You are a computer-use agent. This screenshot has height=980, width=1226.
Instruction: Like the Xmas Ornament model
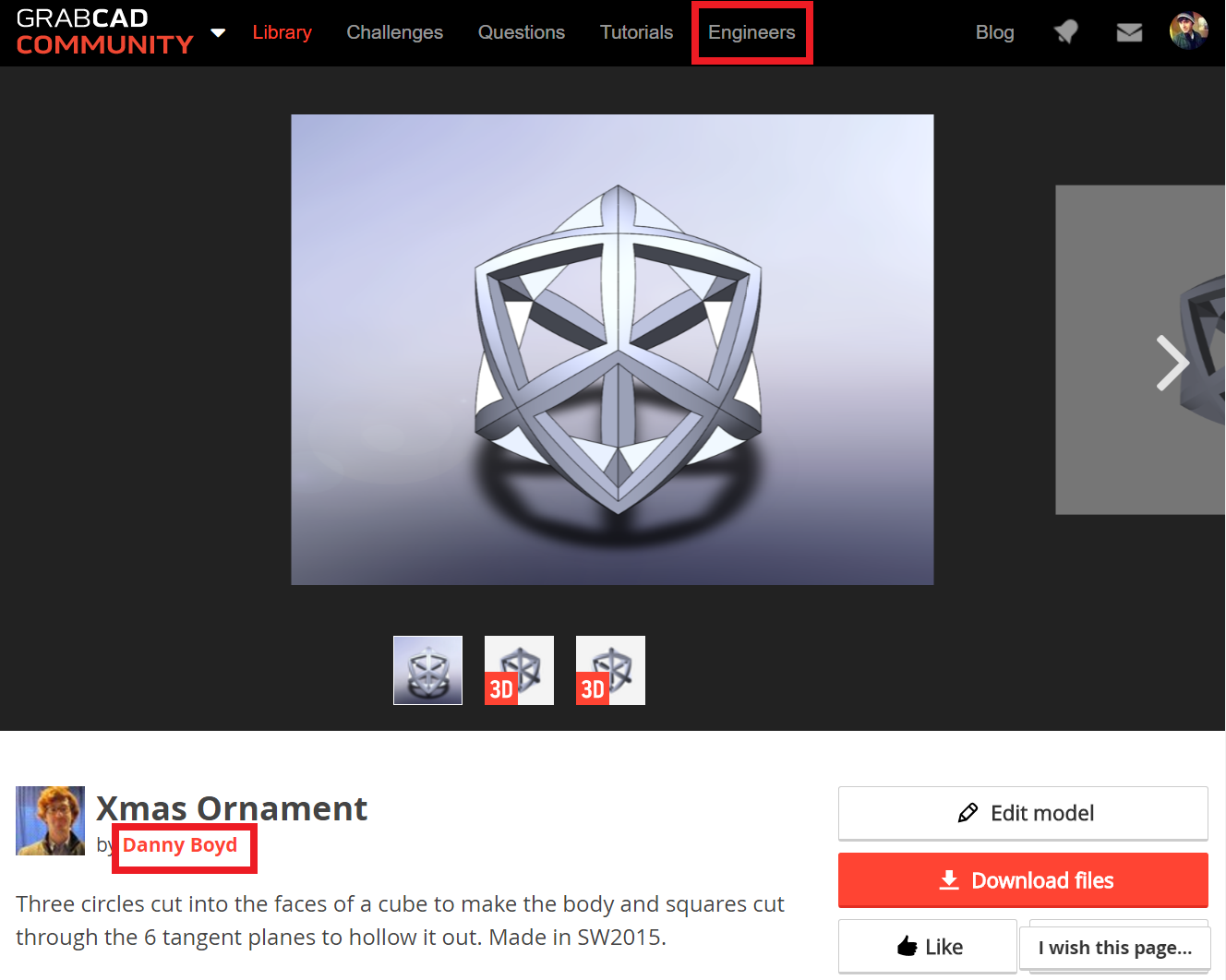[928, 947]
